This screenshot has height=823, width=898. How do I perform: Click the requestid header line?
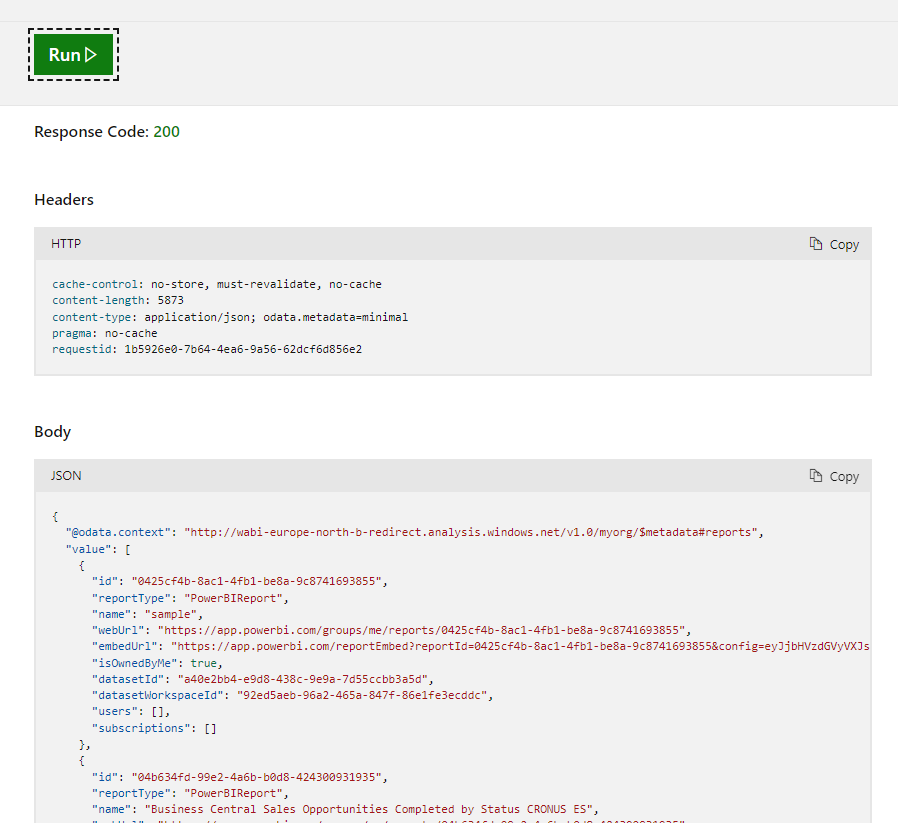207,349
